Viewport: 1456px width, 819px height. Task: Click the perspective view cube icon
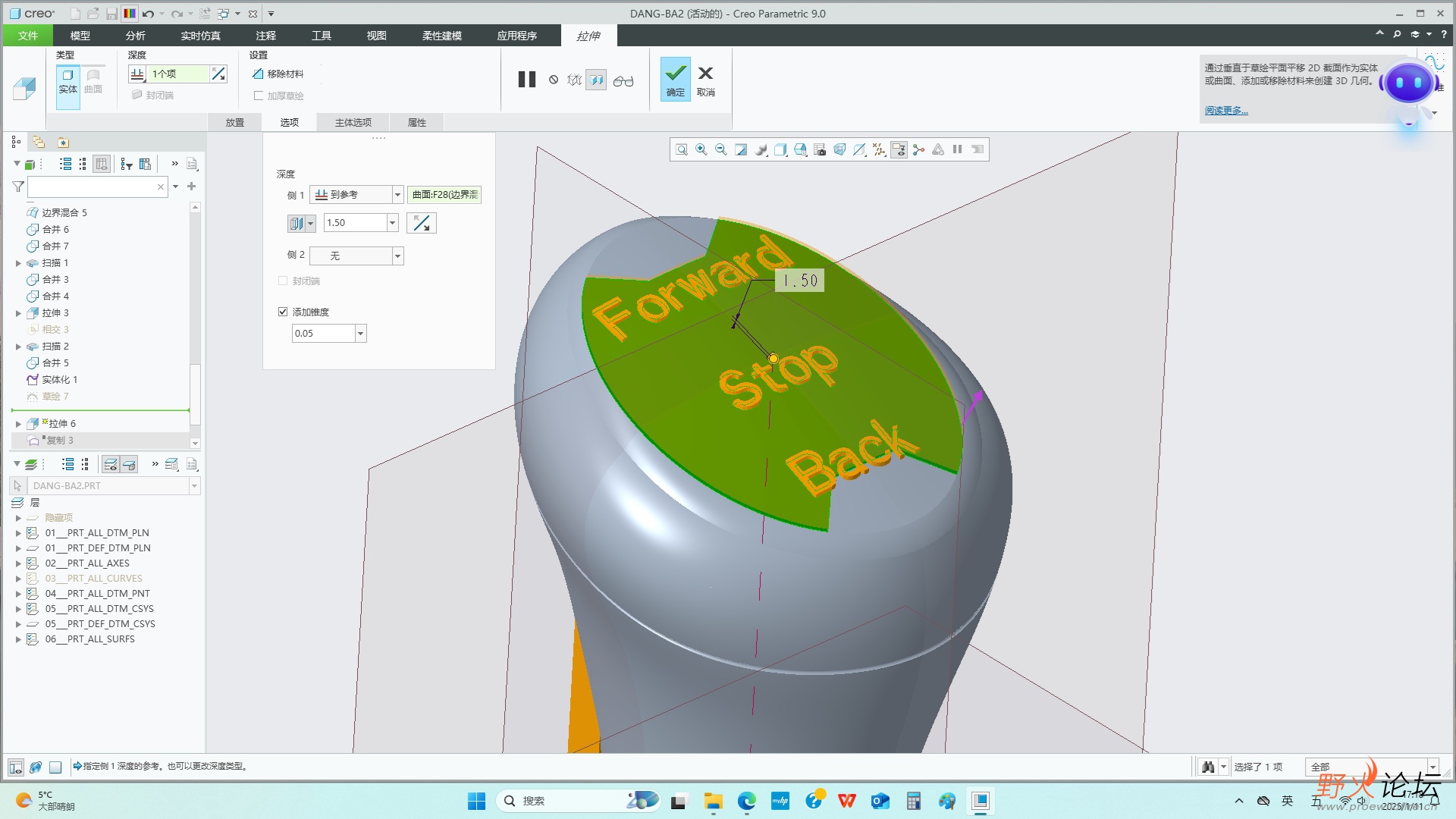click(x=839, y=149)
